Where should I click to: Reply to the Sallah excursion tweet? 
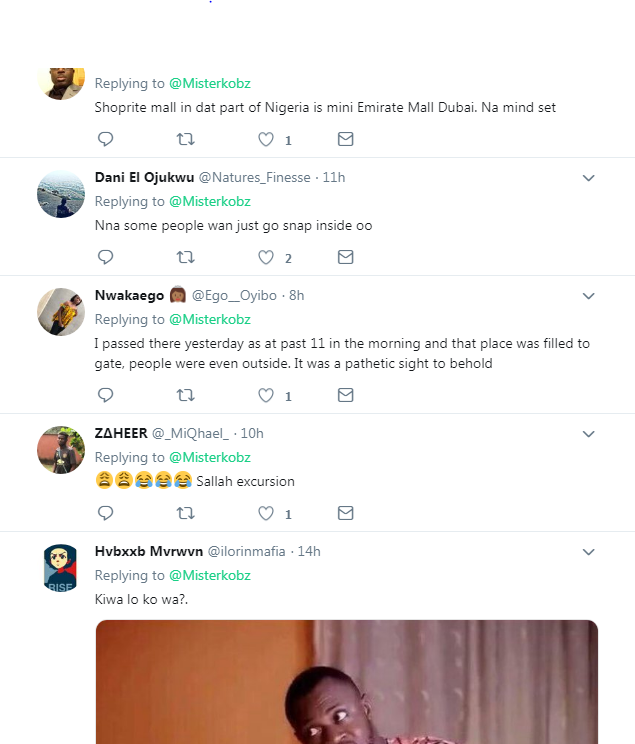pyautogui.click(x=106, y=513)
